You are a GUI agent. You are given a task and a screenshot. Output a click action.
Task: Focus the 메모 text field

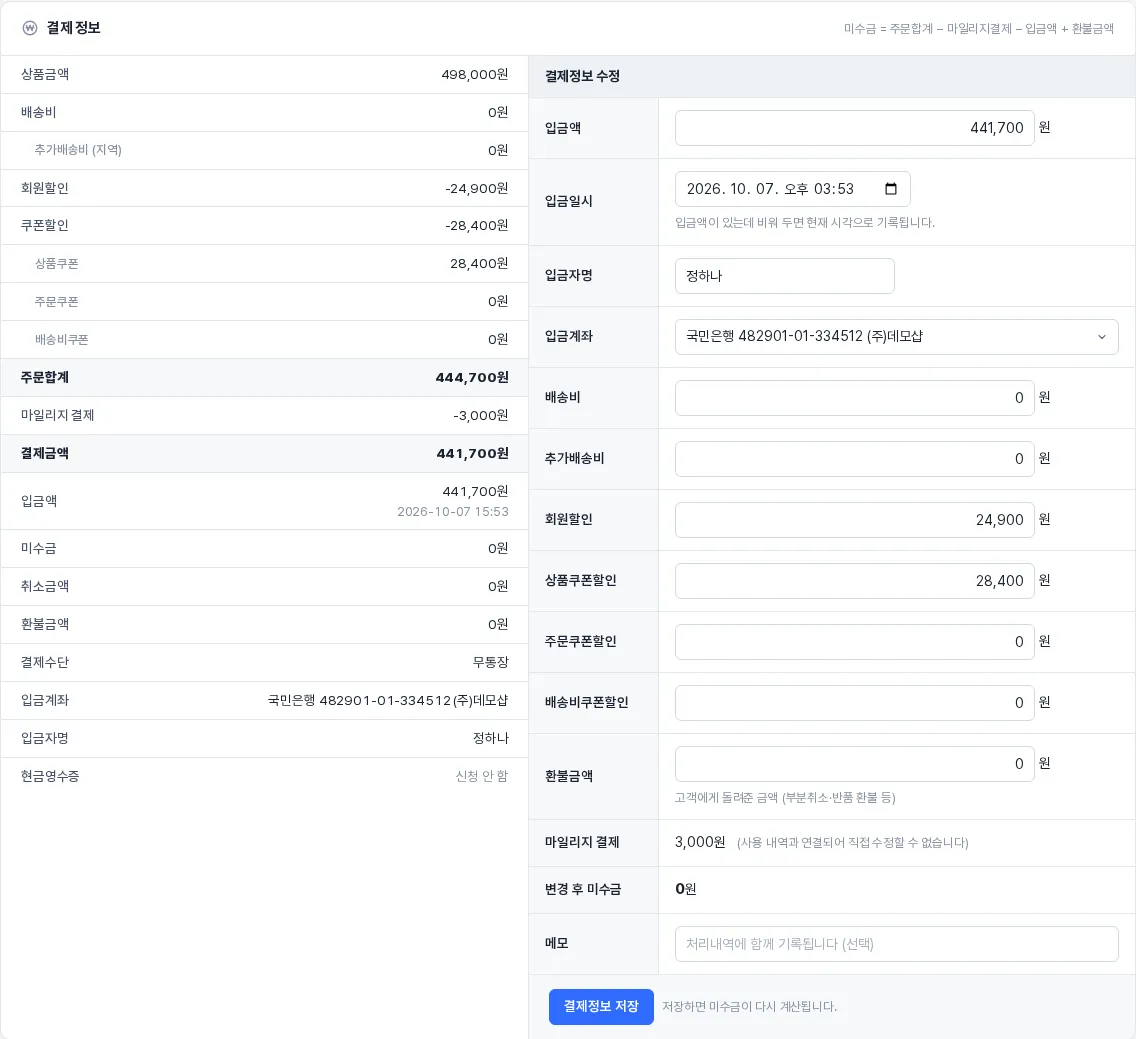click(x=896, y=944)
